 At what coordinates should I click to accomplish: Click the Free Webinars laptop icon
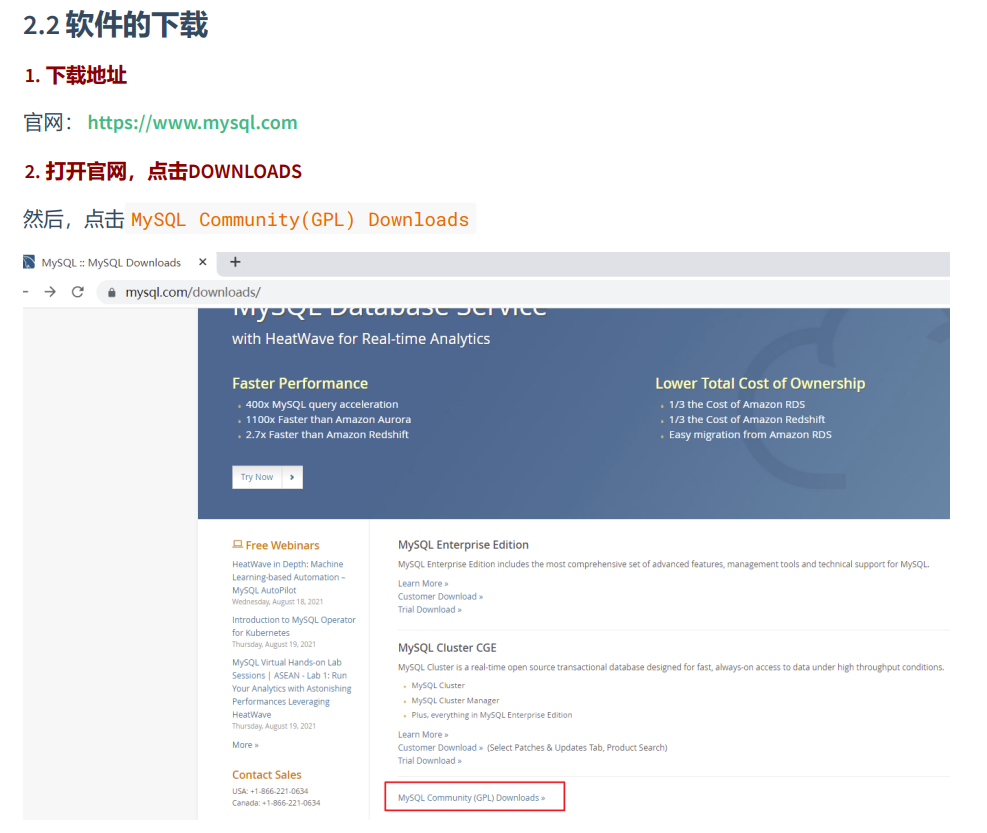[237, 544]
